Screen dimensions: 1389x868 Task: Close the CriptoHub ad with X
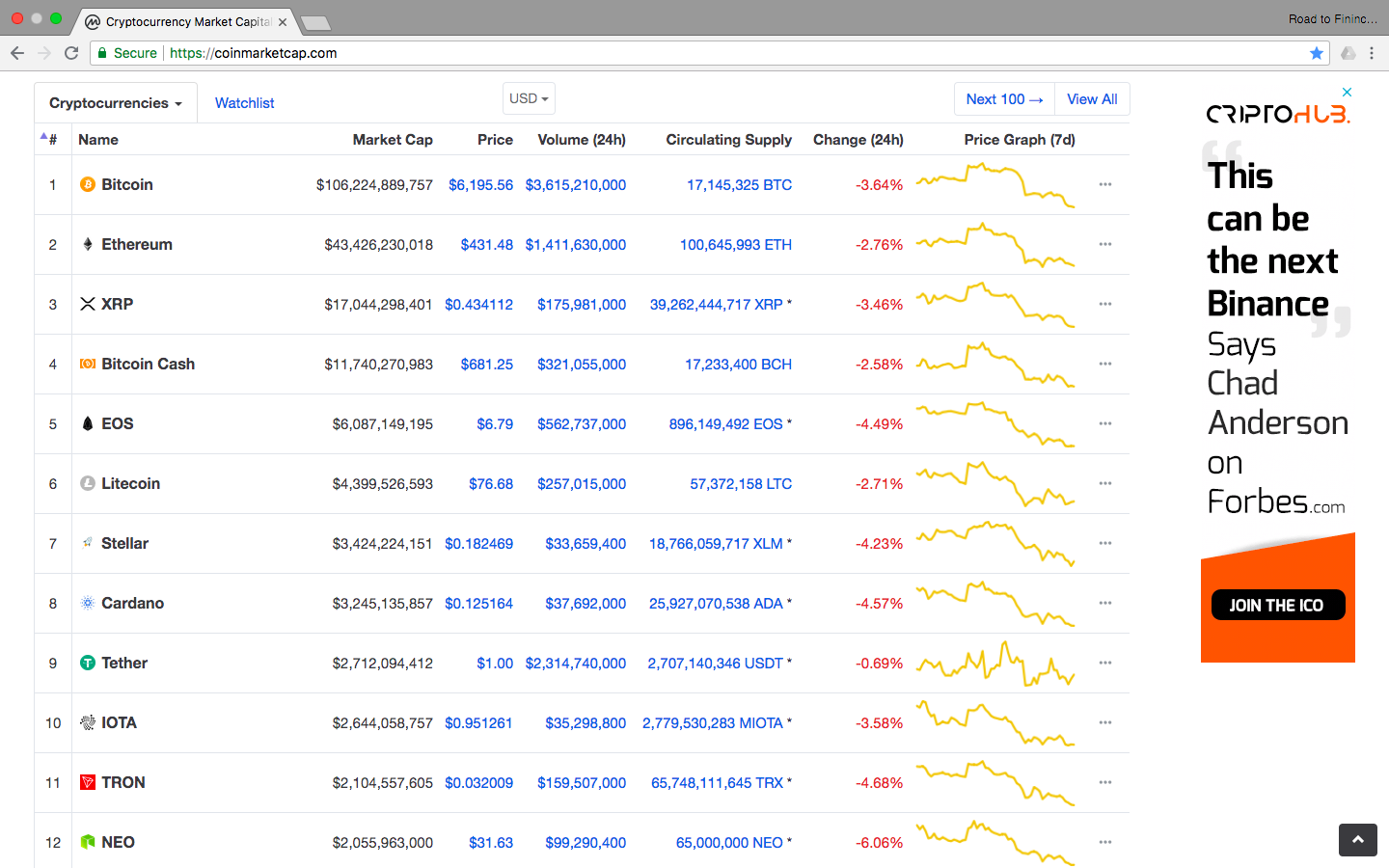pyautogui.click(x=1348, y=93)
